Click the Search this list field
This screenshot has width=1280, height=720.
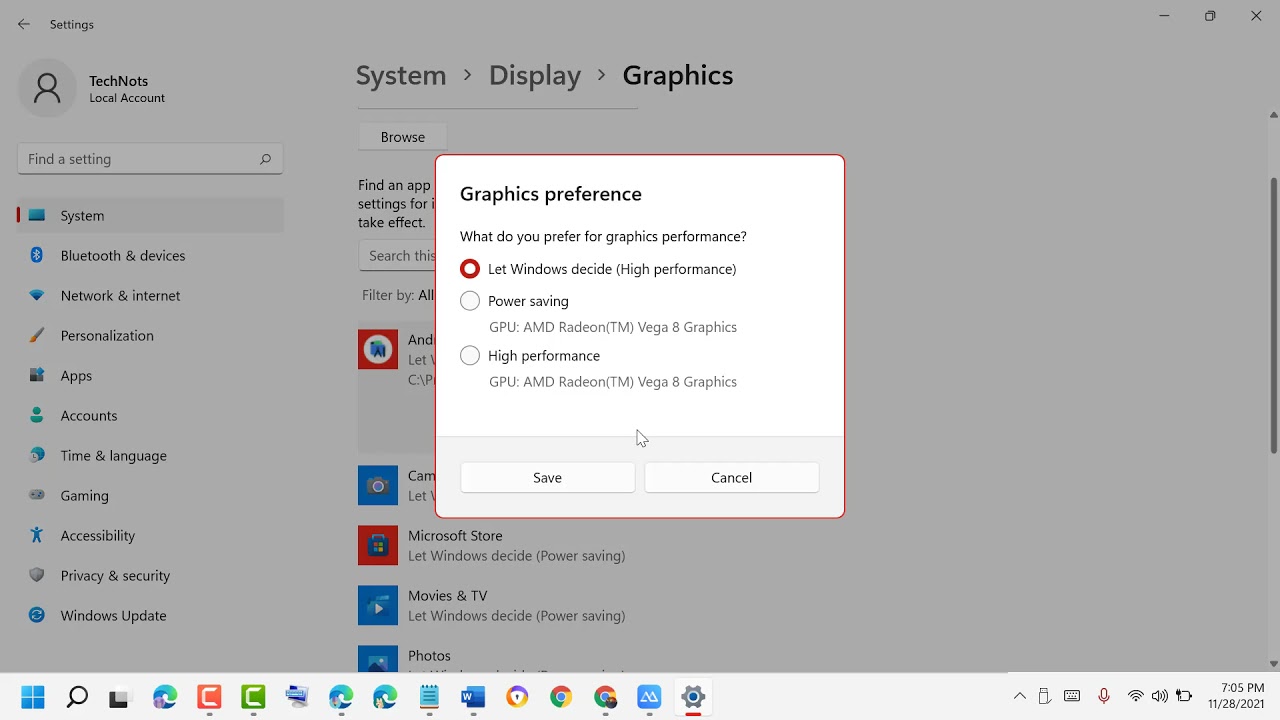click(x=397, y=256)
